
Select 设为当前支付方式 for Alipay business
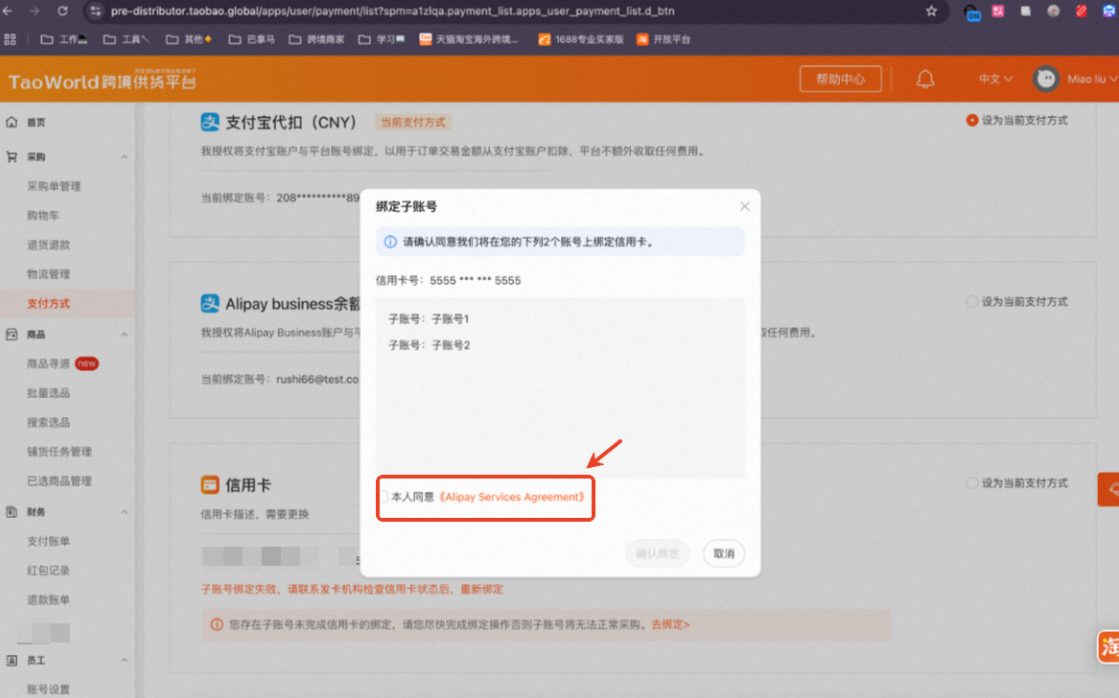pyautogui.click(x=971, y=302)
